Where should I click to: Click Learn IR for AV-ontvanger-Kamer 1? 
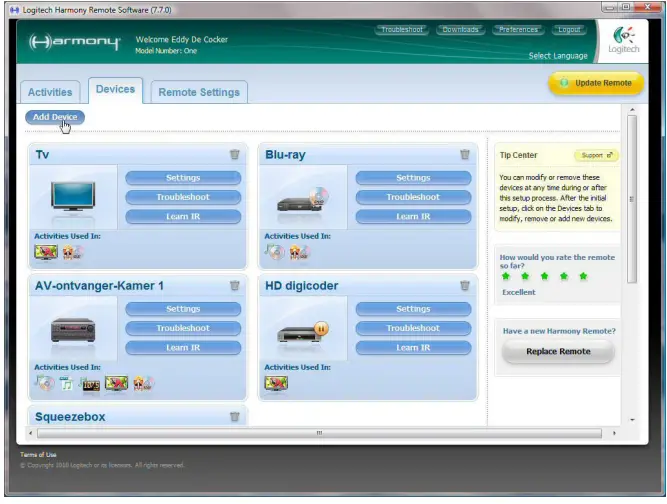pos(183,347)
